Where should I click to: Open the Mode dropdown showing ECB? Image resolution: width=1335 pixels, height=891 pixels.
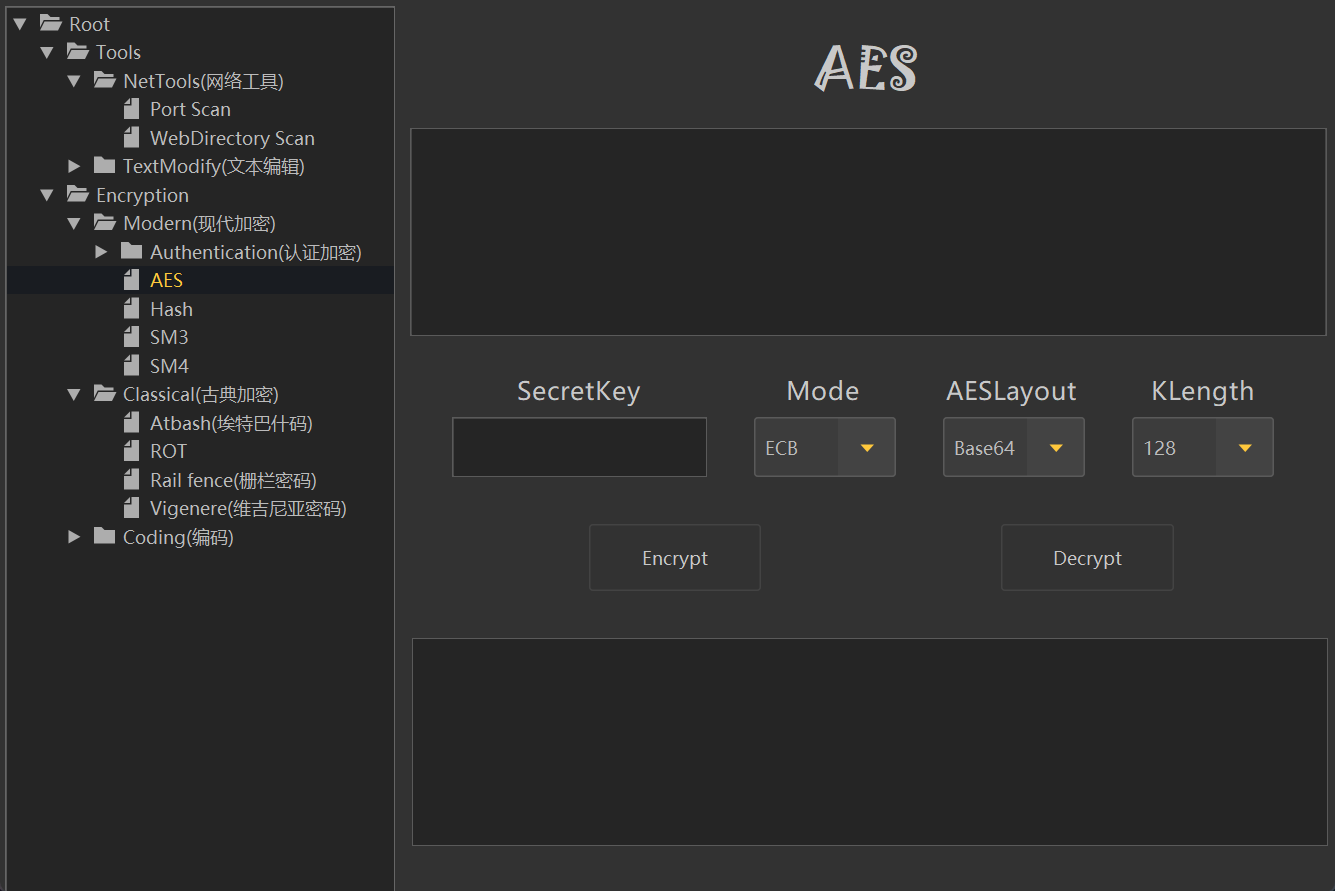point(866,448)
